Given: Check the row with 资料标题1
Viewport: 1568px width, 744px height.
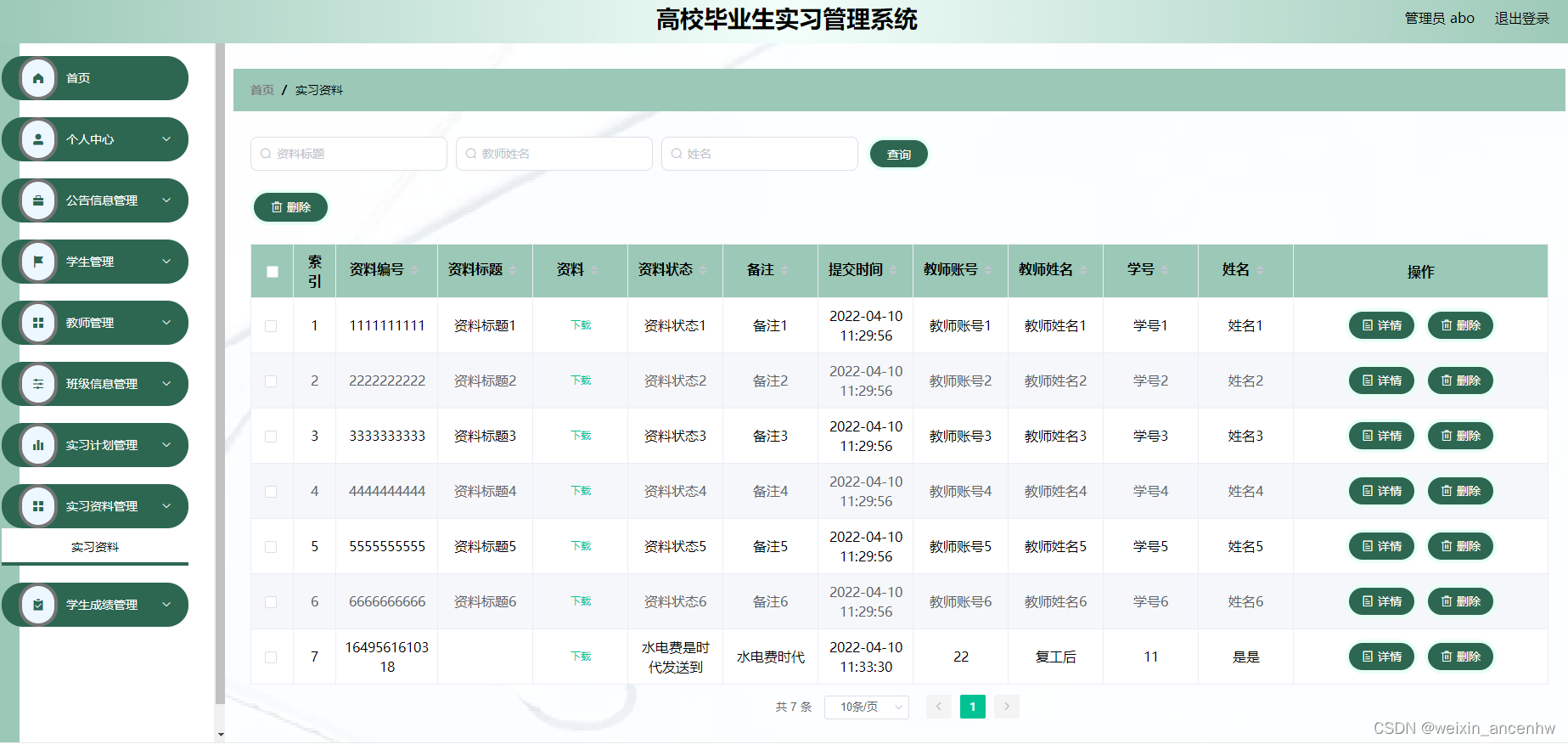Looking at the screenshot, I should coord(271,326).
